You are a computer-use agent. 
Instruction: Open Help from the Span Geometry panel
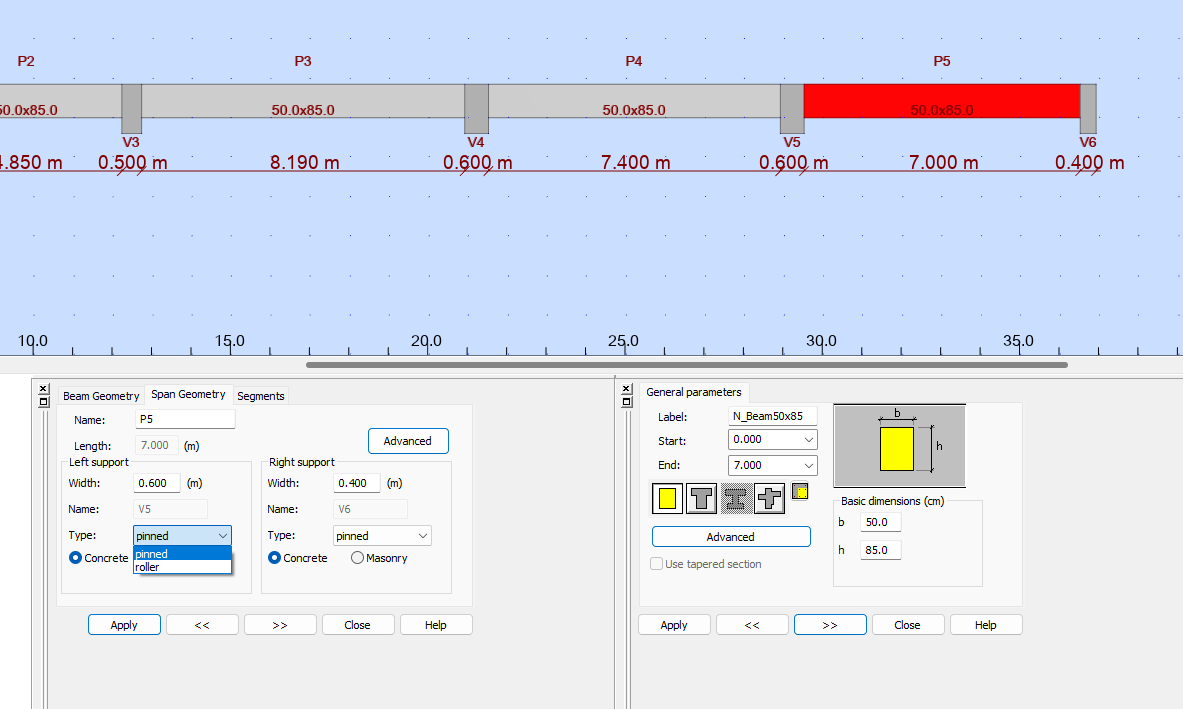[436, 625]
